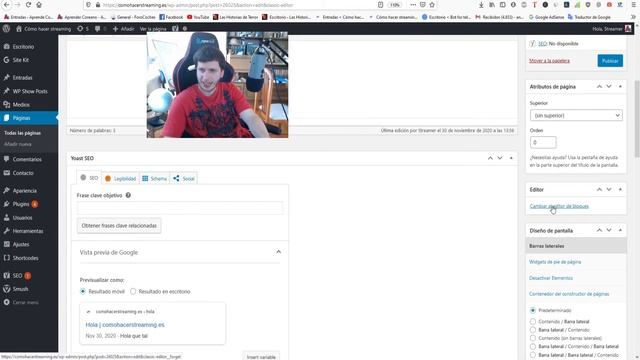The image size is (640, 360).
Task: Open Desactivar Elementos tab
Action: click(551, 278)
